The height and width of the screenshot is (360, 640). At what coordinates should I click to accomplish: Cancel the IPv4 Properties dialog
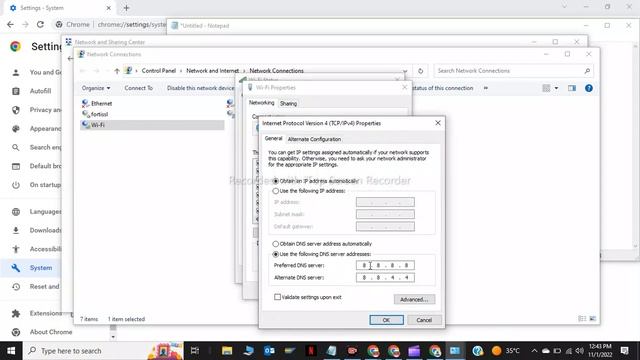coord(424,320)
